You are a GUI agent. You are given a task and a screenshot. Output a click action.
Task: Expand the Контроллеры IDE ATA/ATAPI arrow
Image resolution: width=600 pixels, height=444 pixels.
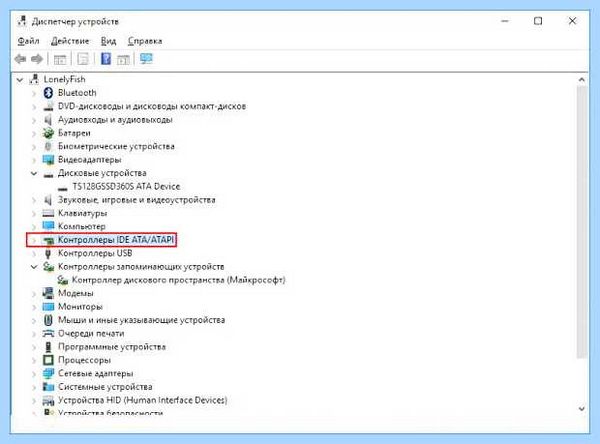pyautogui.click(x=34, y=240)
